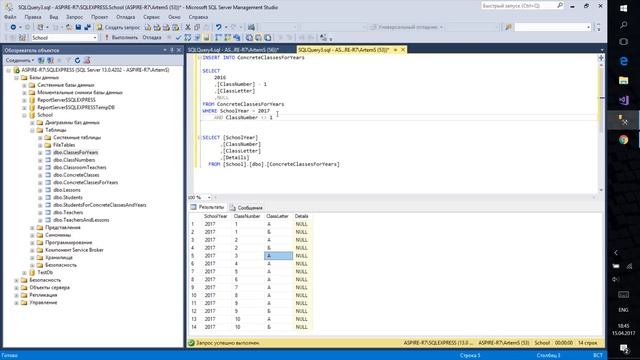This screenshot has height=360, width=640.
Task: Open Google Chrome from taskbar
Action: click(624, 140)
